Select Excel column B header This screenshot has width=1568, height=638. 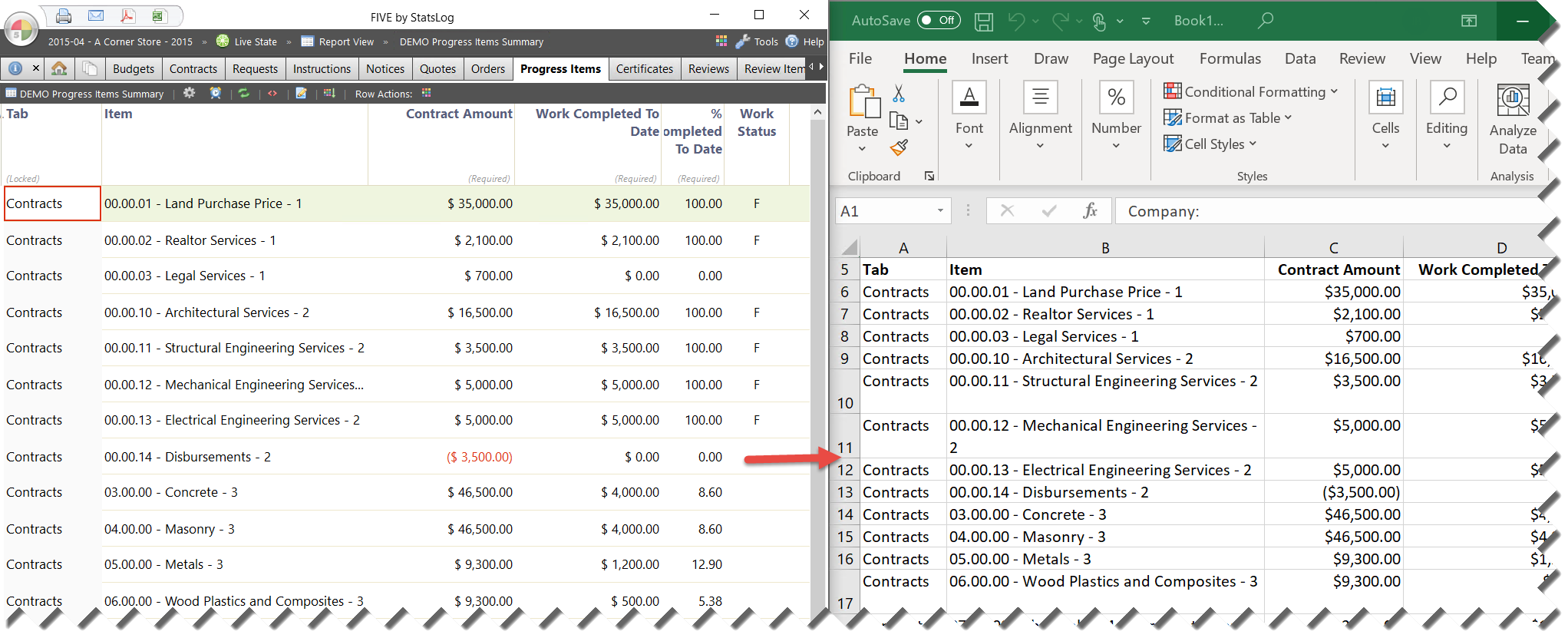tap(1105, 248)
